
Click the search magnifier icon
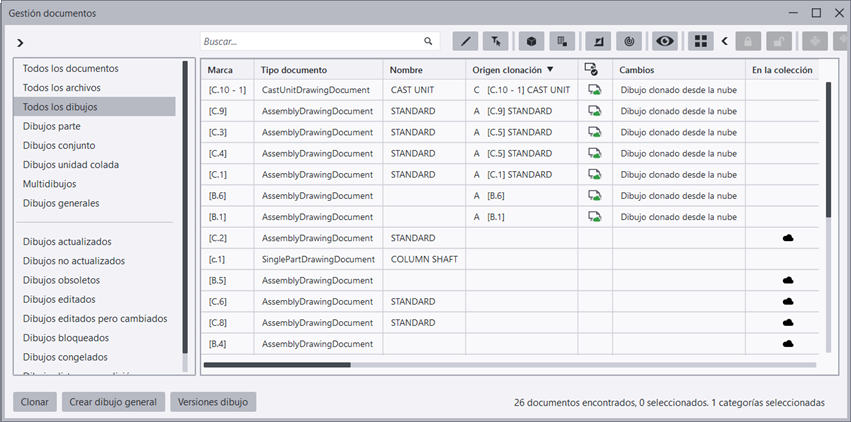[x=429, y=42]
